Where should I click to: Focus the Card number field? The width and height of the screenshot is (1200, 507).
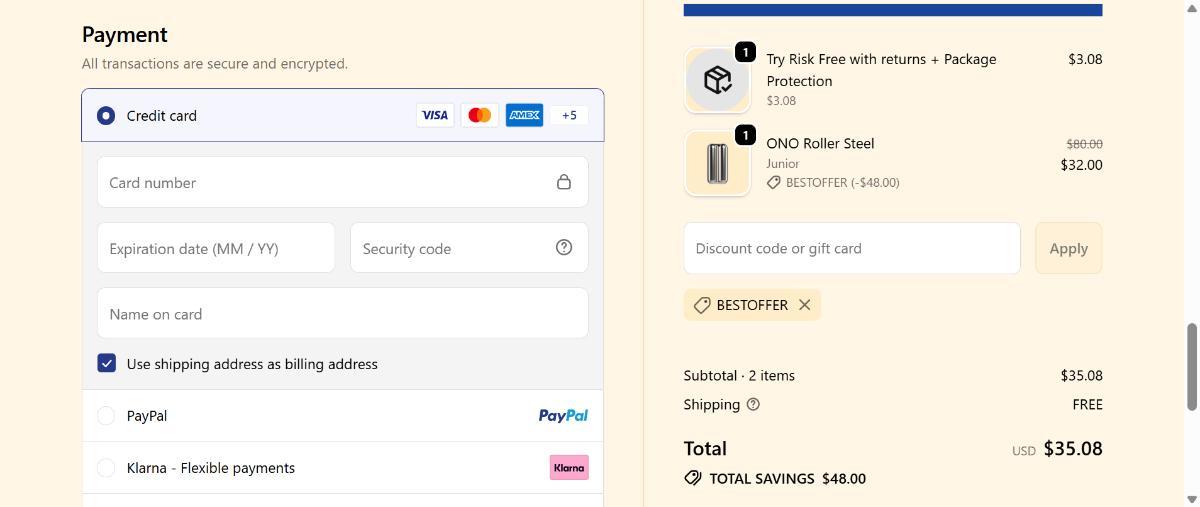tap(325, 182)
